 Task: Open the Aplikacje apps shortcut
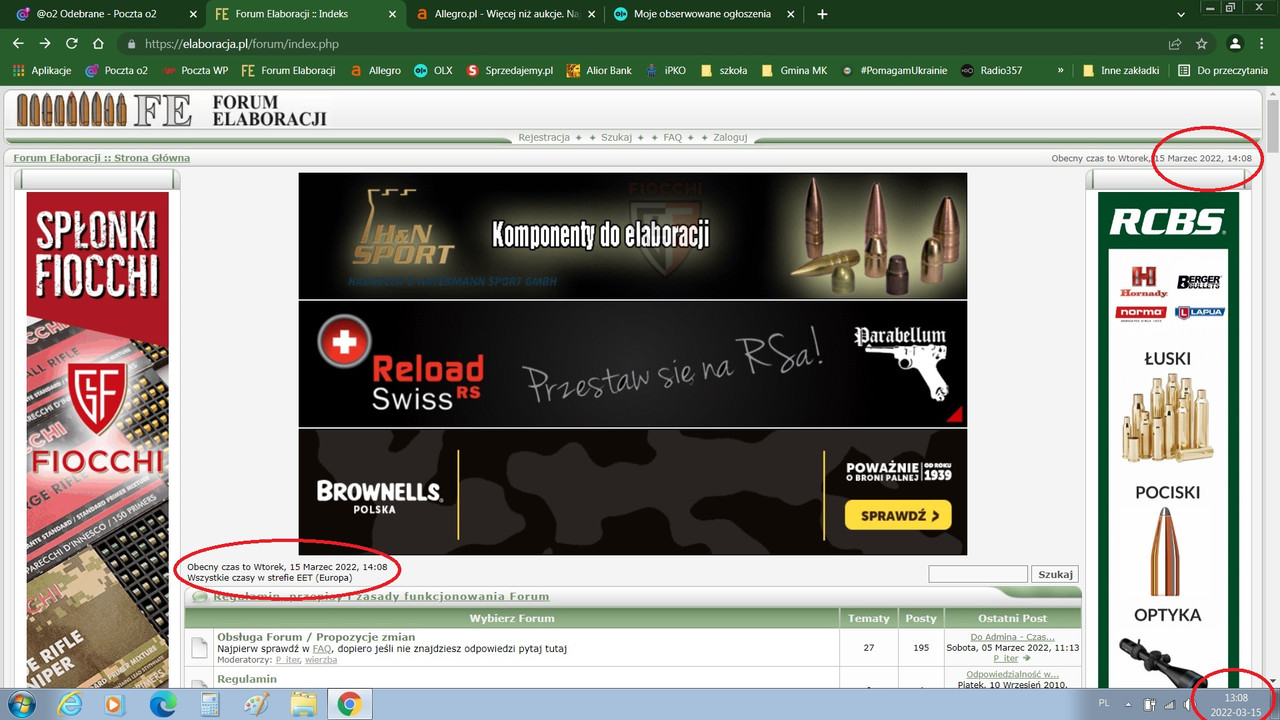[41, 71]
